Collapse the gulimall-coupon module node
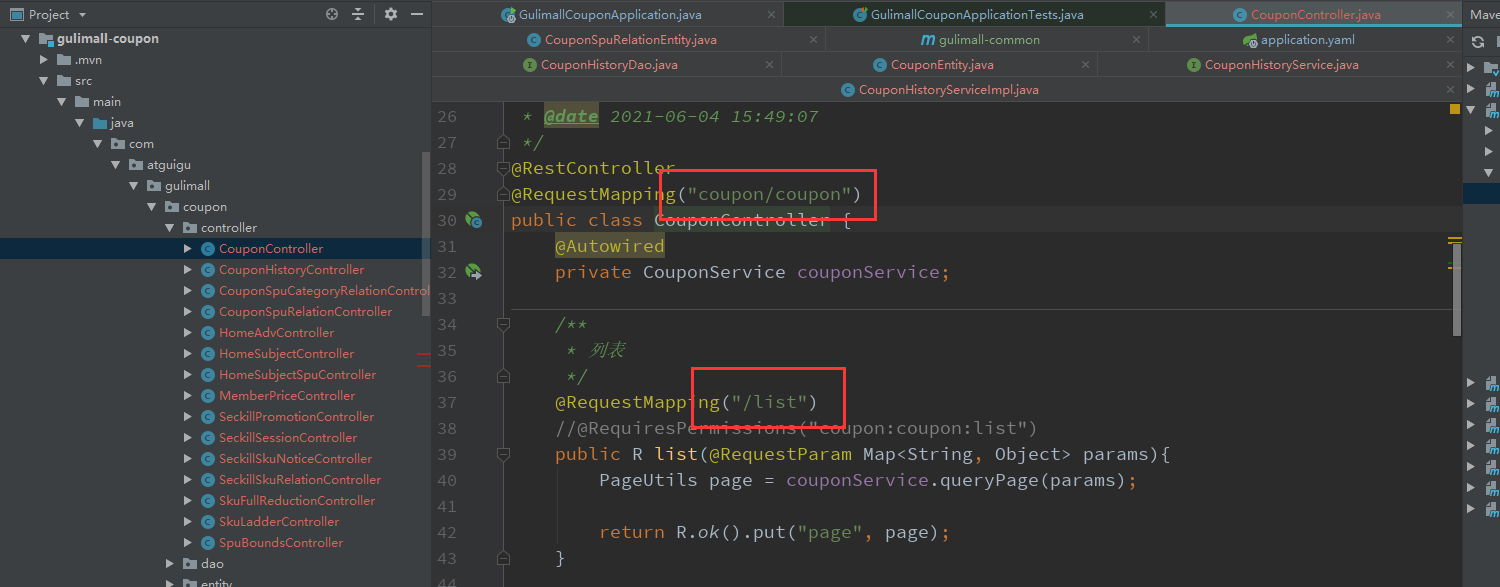 [25, 39]
